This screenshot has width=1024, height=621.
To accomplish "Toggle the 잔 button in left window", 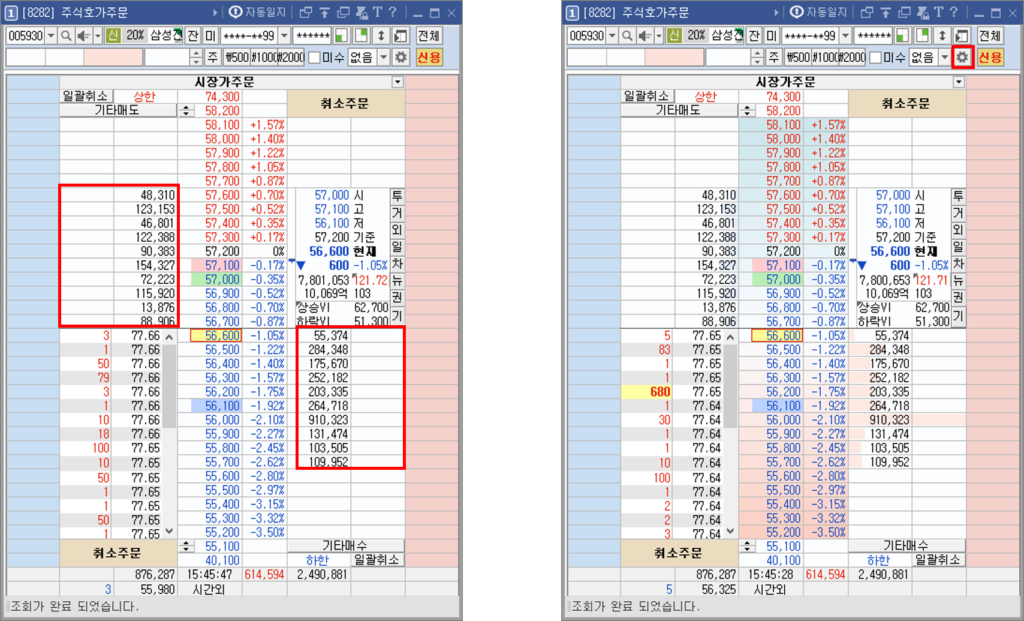I will click(193, 35).
